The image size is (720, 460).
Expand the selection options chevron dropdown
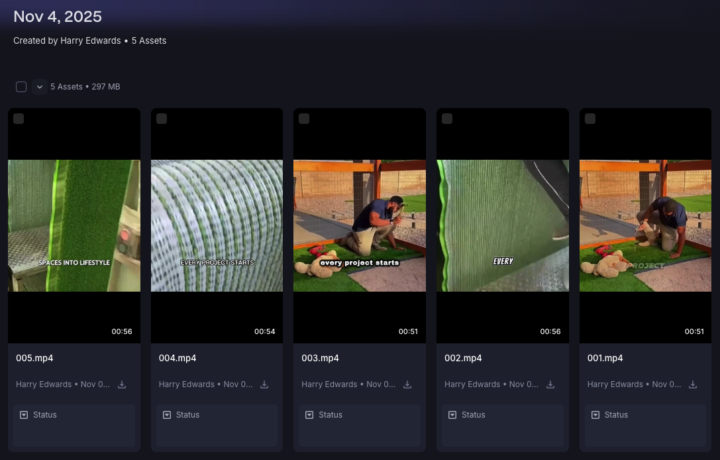tap(39, 87)
